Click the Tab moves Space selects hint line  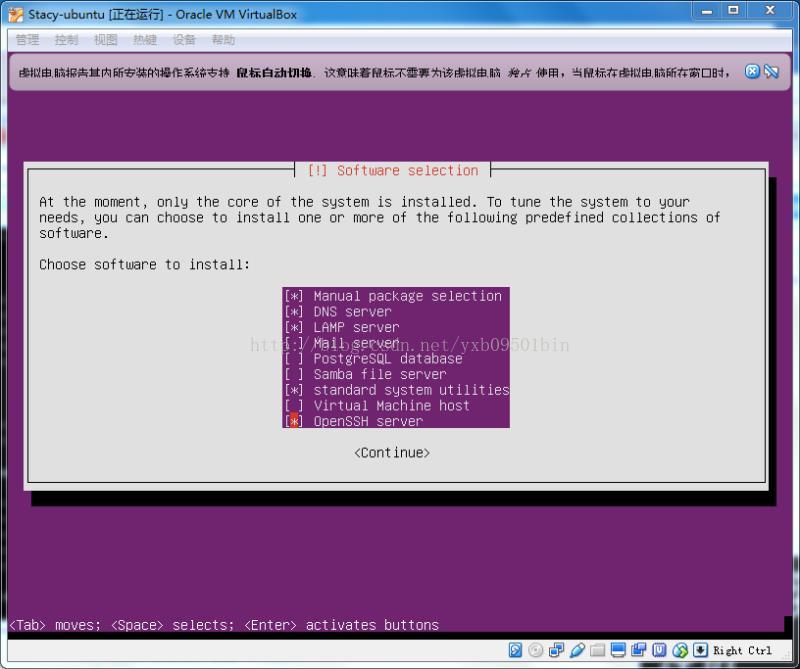[224, 625]
